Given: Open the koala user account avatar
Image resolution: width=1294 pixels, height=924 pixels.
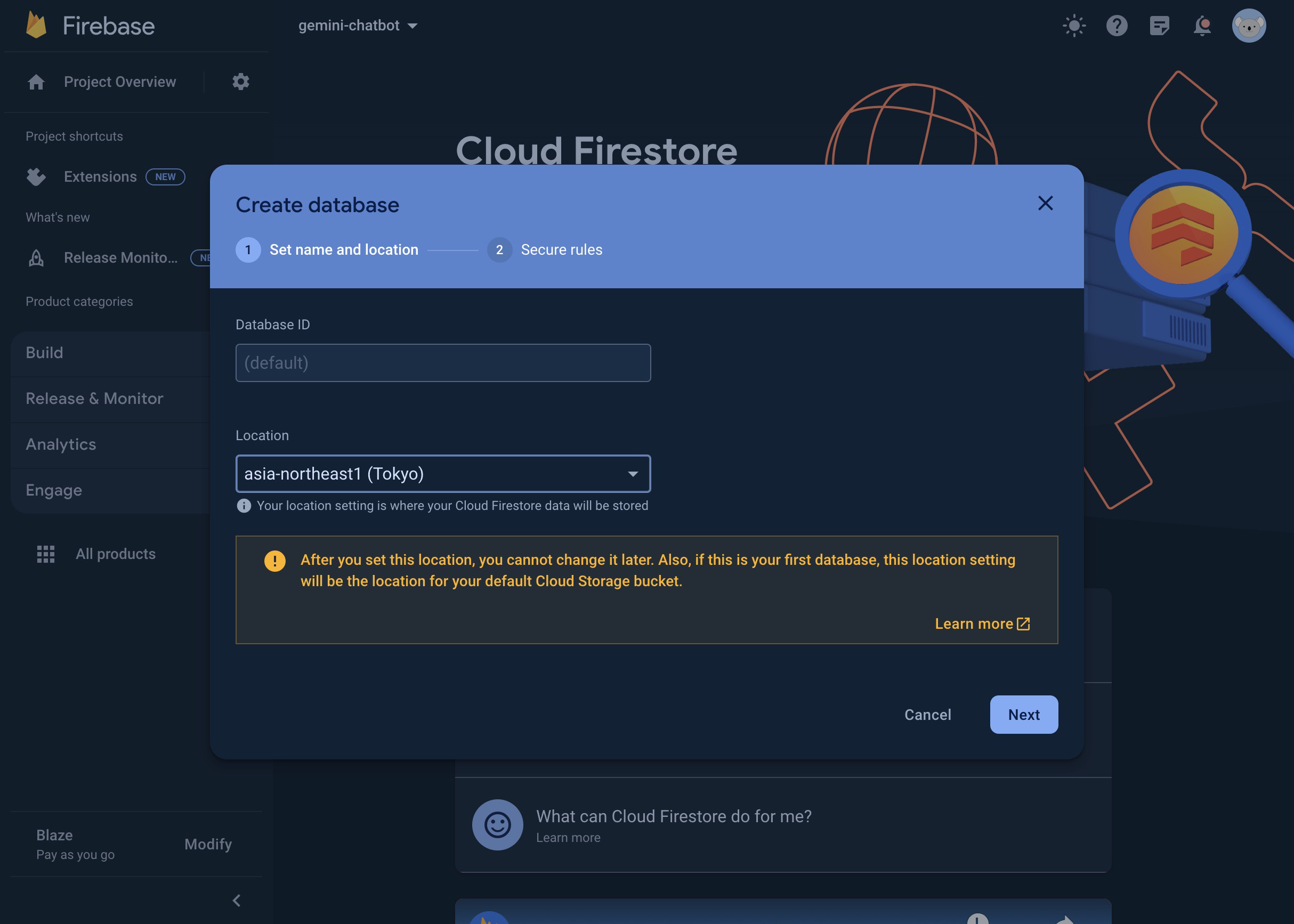Looking at the screenshot, I should tap(1249, 26).
